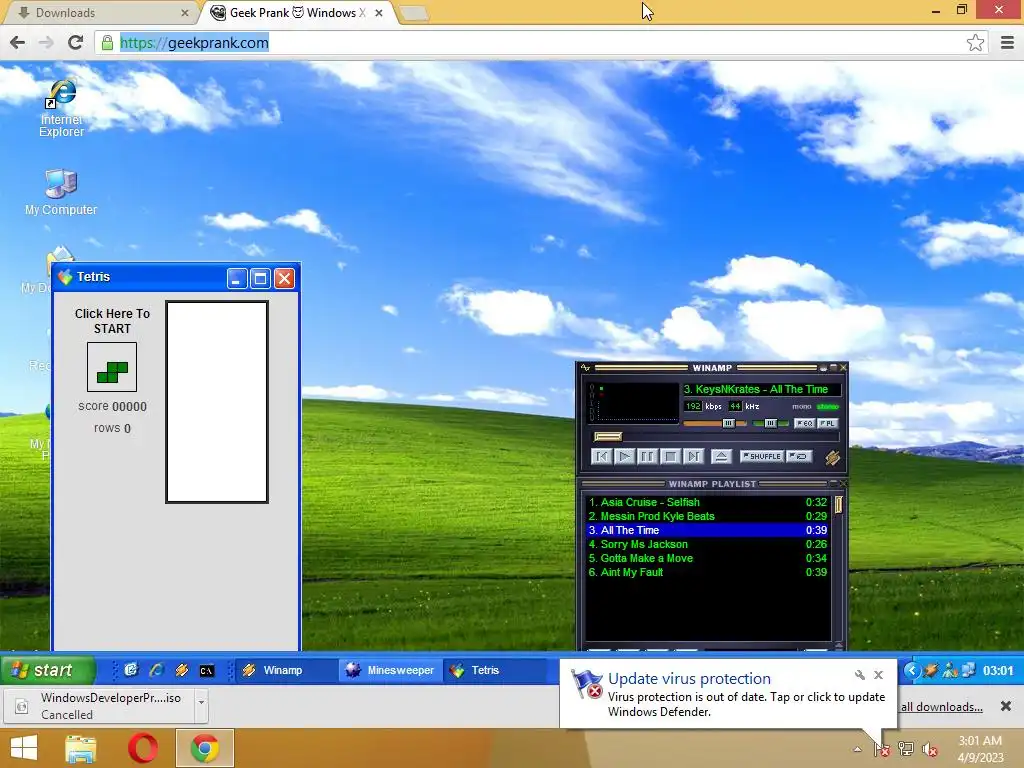Click the Internet Explorer quick launch icon
This screenshot has height=768, width=1024.
156,670
